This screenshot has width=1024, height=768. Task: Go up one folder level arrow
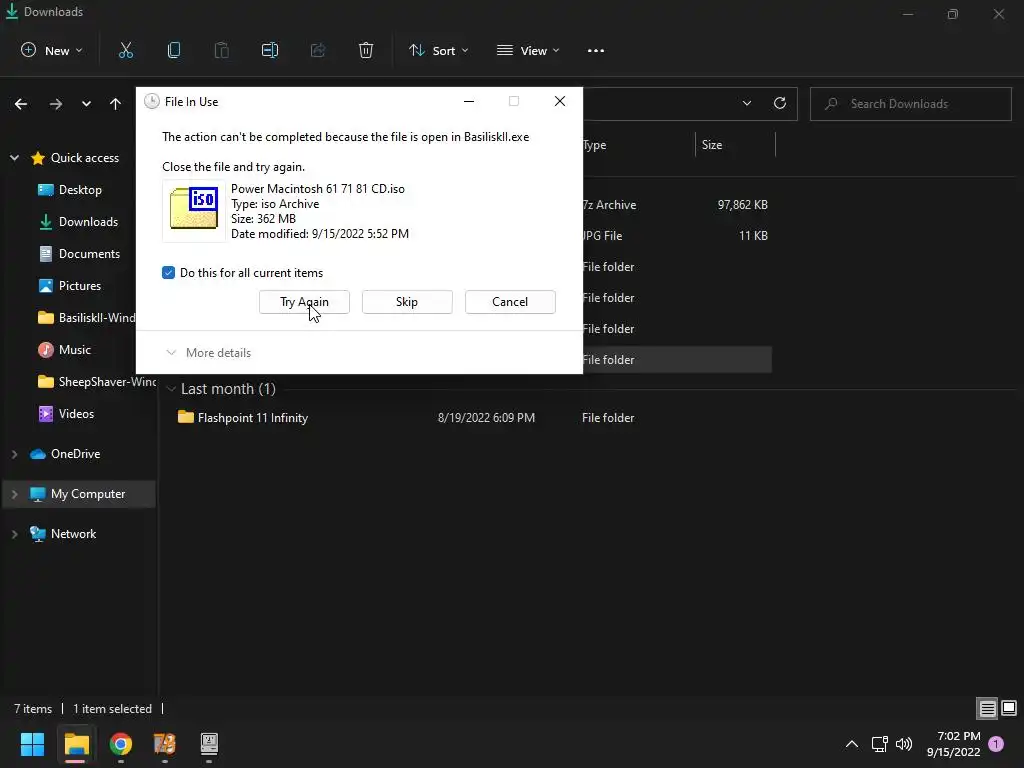pos(116,104)
